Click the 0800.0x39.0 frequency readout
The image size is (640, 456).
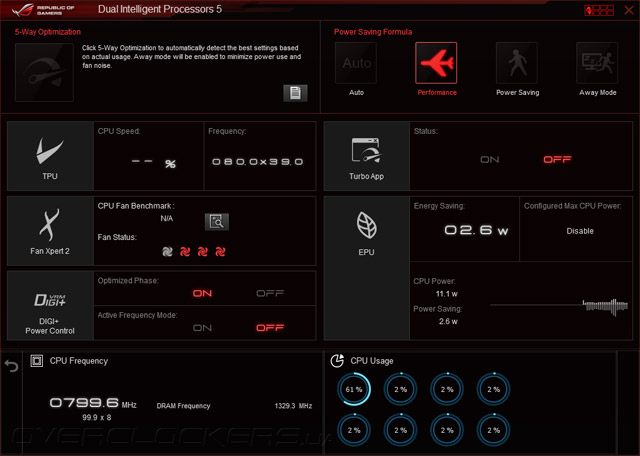coord(258,162)
